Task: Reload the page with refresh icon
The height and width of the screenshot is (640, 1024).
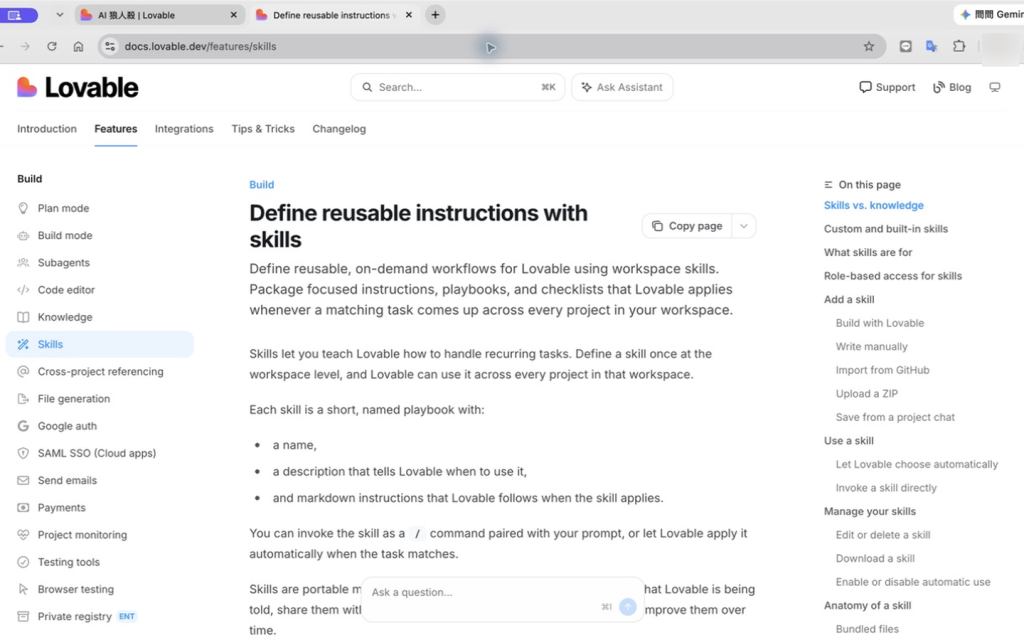Action: (x=52, y=46)
